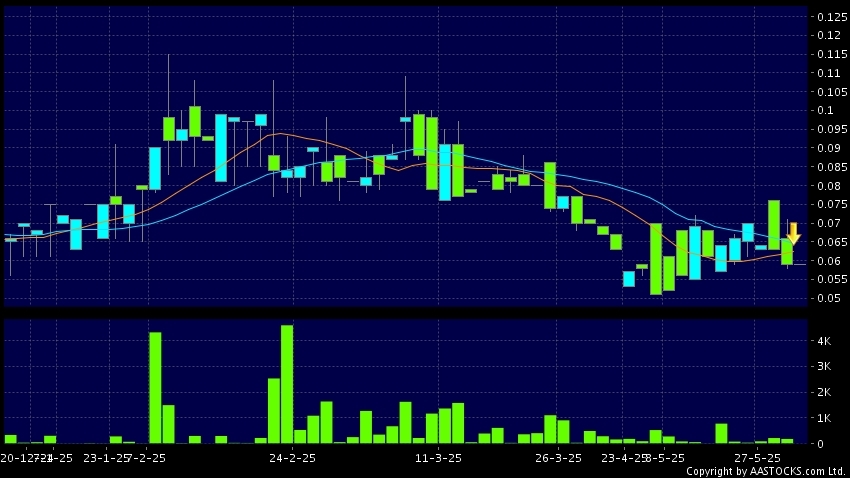Select the 0.08 price axis label
This screenshot has width=850, height=478.
(829, 186)
